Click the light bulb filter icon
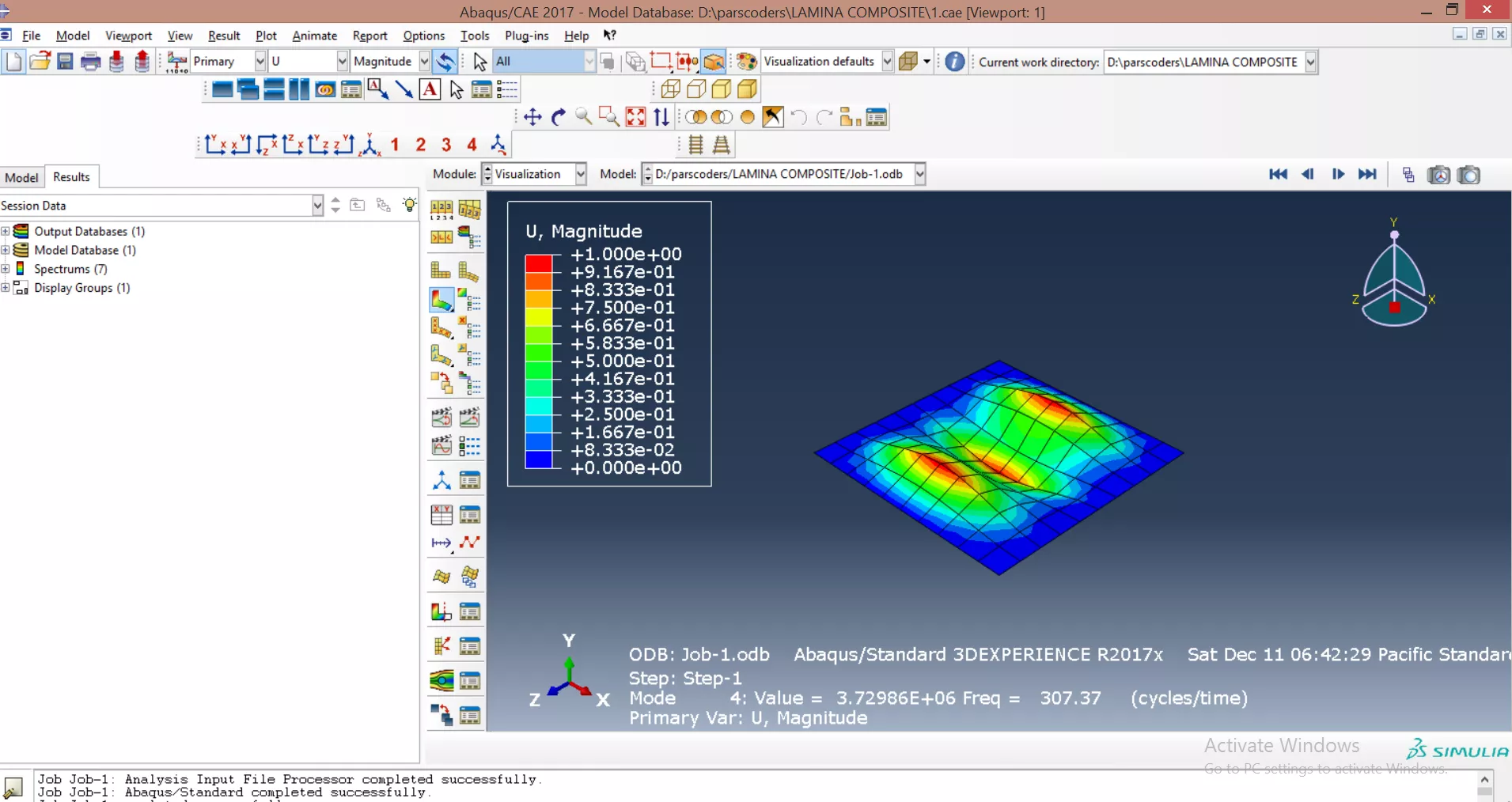1512x802 pixels. coord(409,206)
